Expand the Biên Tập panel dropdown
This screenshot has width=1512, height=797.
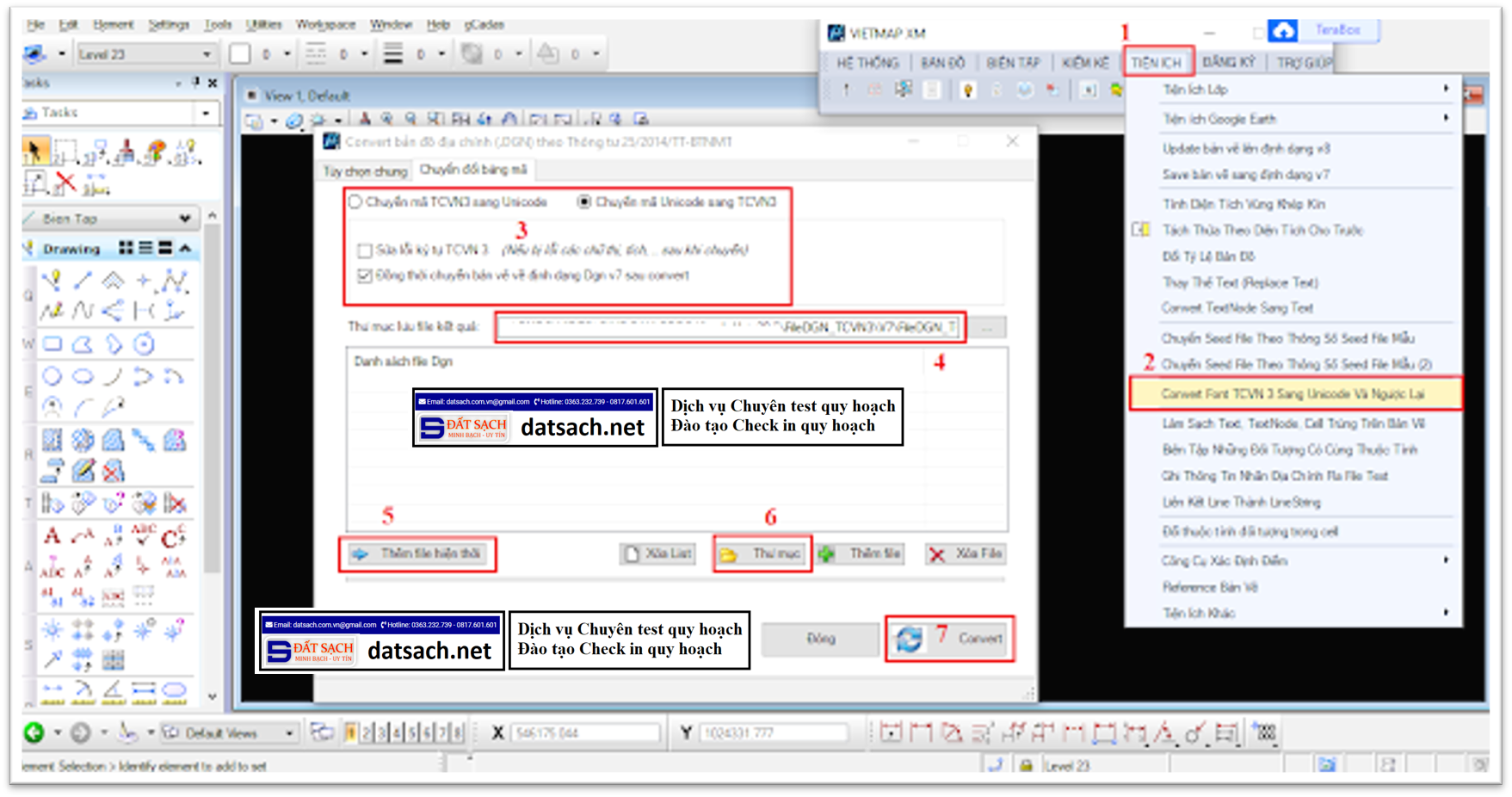coord(183,217)
